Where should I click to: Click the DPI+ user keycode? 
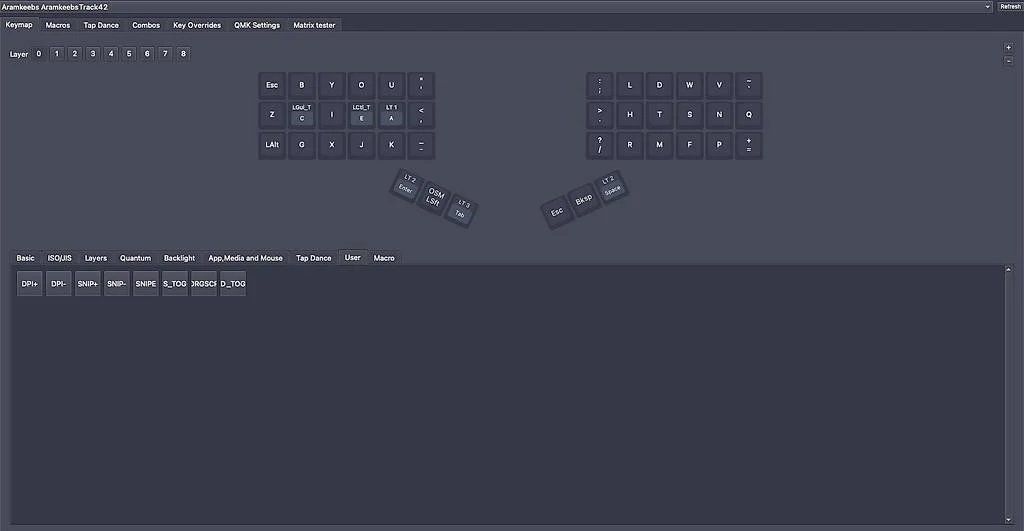(29, 283)
